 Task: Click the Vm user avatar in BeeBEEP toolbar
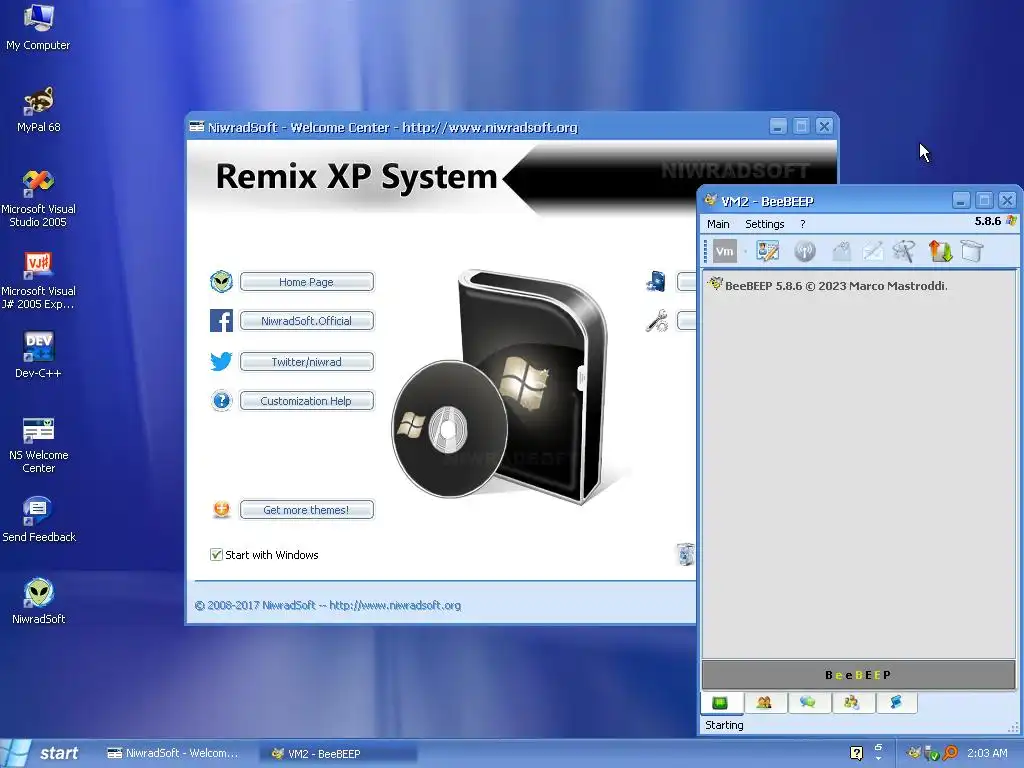tap(725, 251)
